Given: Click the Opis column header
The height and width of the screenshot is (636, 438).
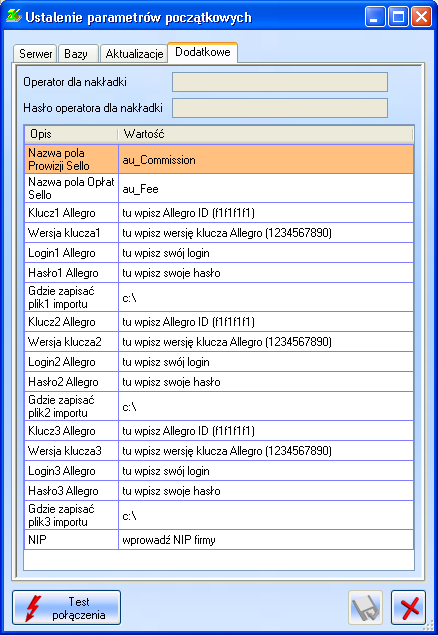Looking at the screenshot, I should (71, 134).
